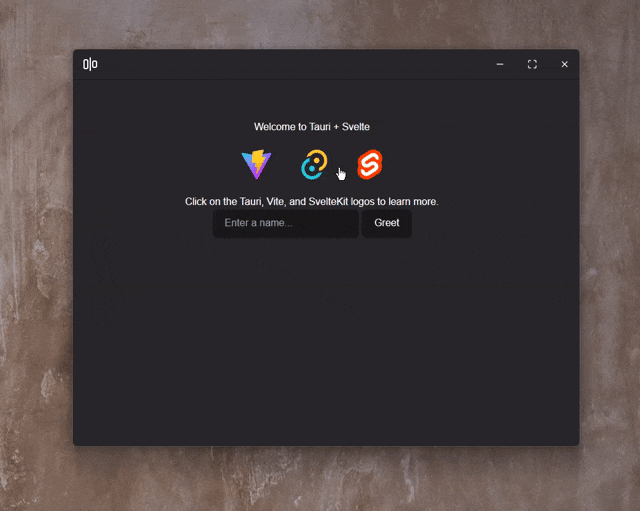Viewport: 640px width, 511px height.
Task: Click 'Welcome to Tauri + Svelte' heading
Action: (312, 127)
